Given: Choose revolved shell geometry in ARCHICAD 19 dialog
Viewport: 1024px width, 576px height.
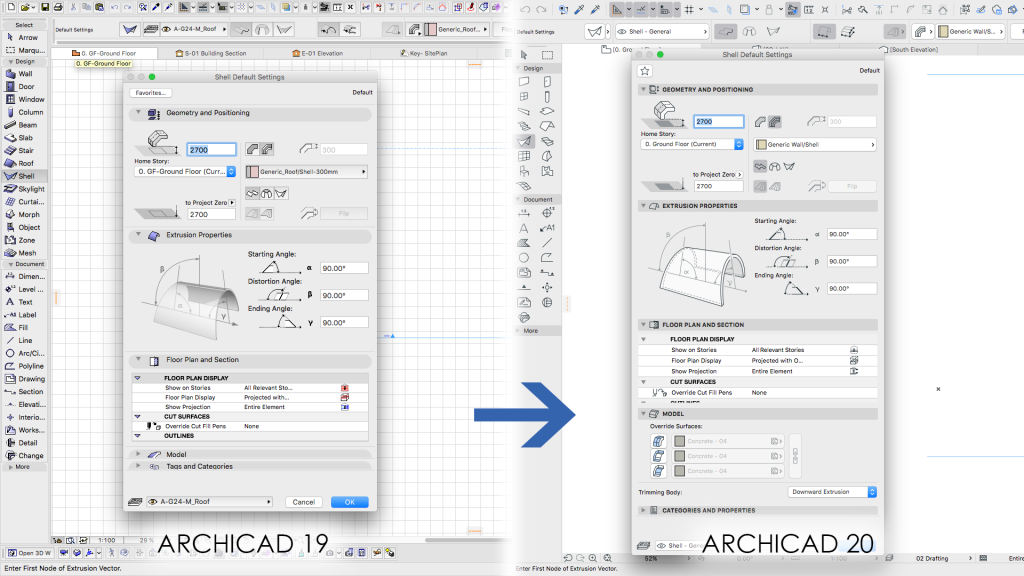Looking at the screenshot, I should click(266, 193).
